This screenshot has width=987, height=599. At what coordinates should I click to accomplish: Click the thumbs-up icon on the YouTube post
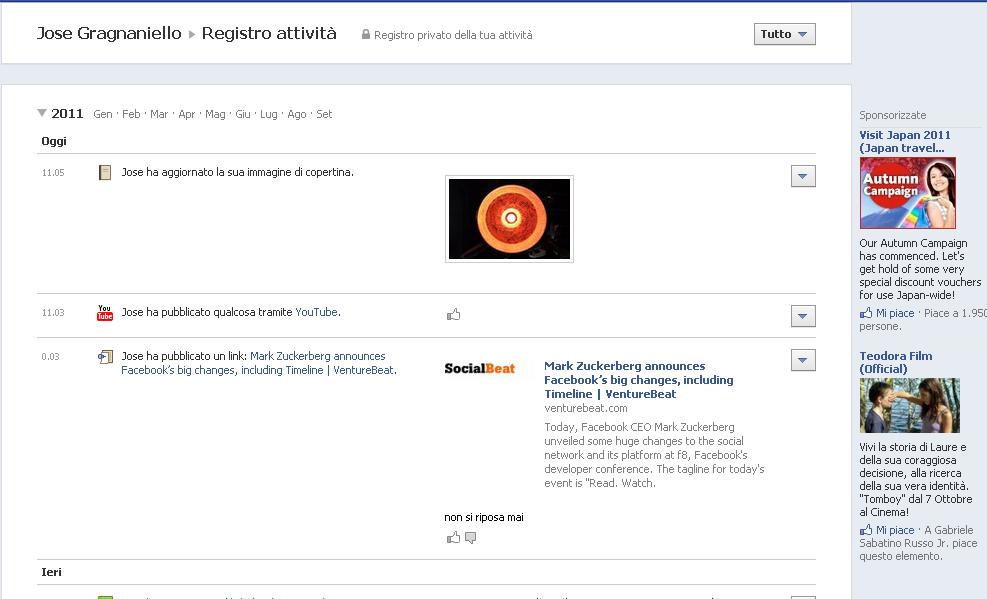coord(454,314)
